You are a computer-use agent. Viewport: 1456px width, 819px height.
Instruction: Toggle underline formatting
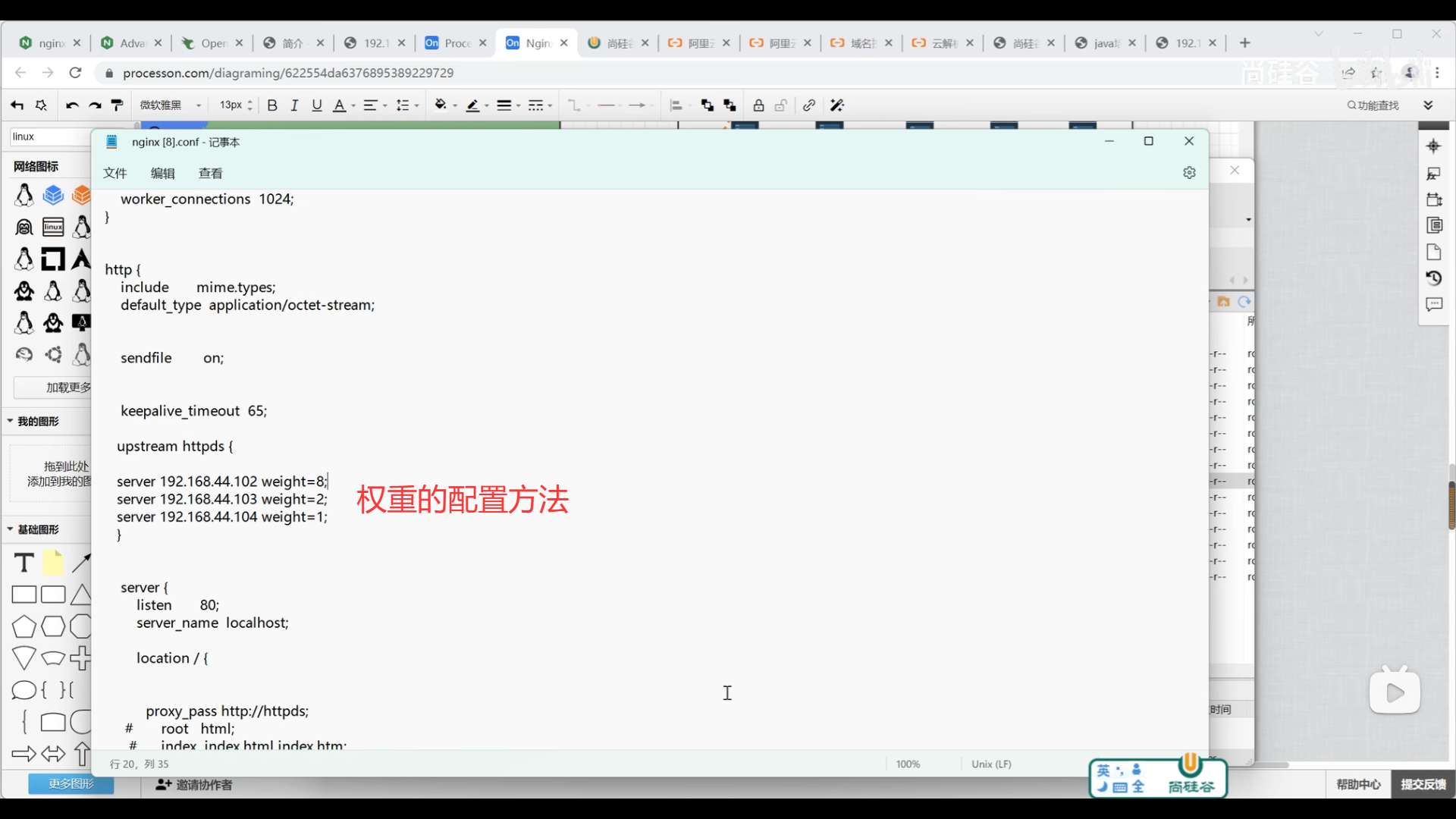[x=317, y=105]
